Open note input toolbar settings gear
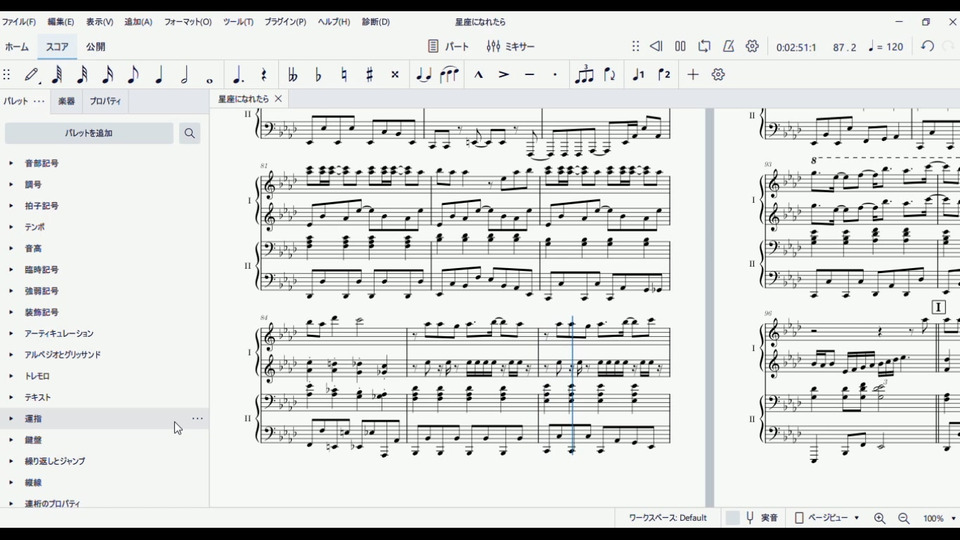Viewport: 960px width, 540px height. click(718, 75)
